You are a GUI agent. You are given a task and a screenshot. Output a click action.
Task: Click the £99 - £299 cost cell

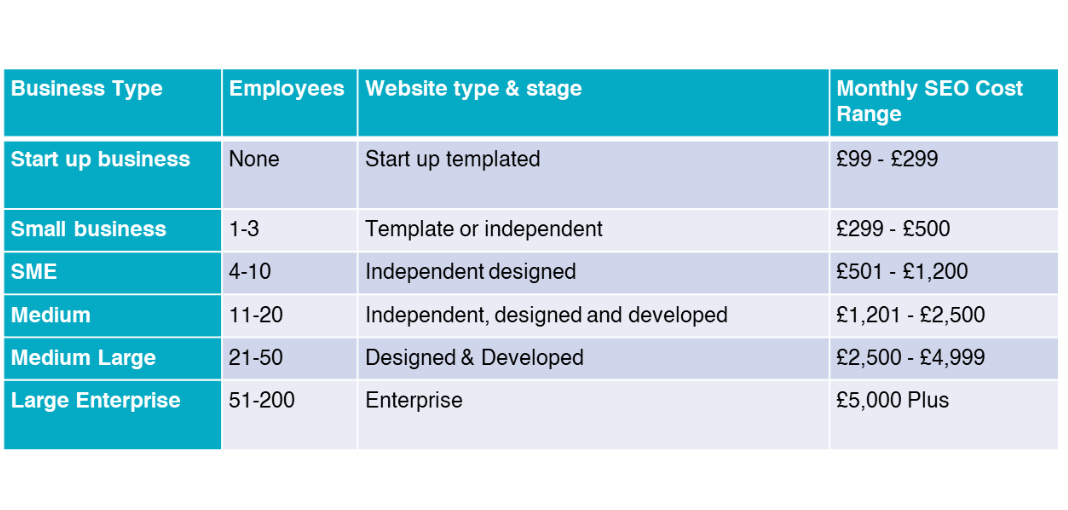(x=887, y=159)
